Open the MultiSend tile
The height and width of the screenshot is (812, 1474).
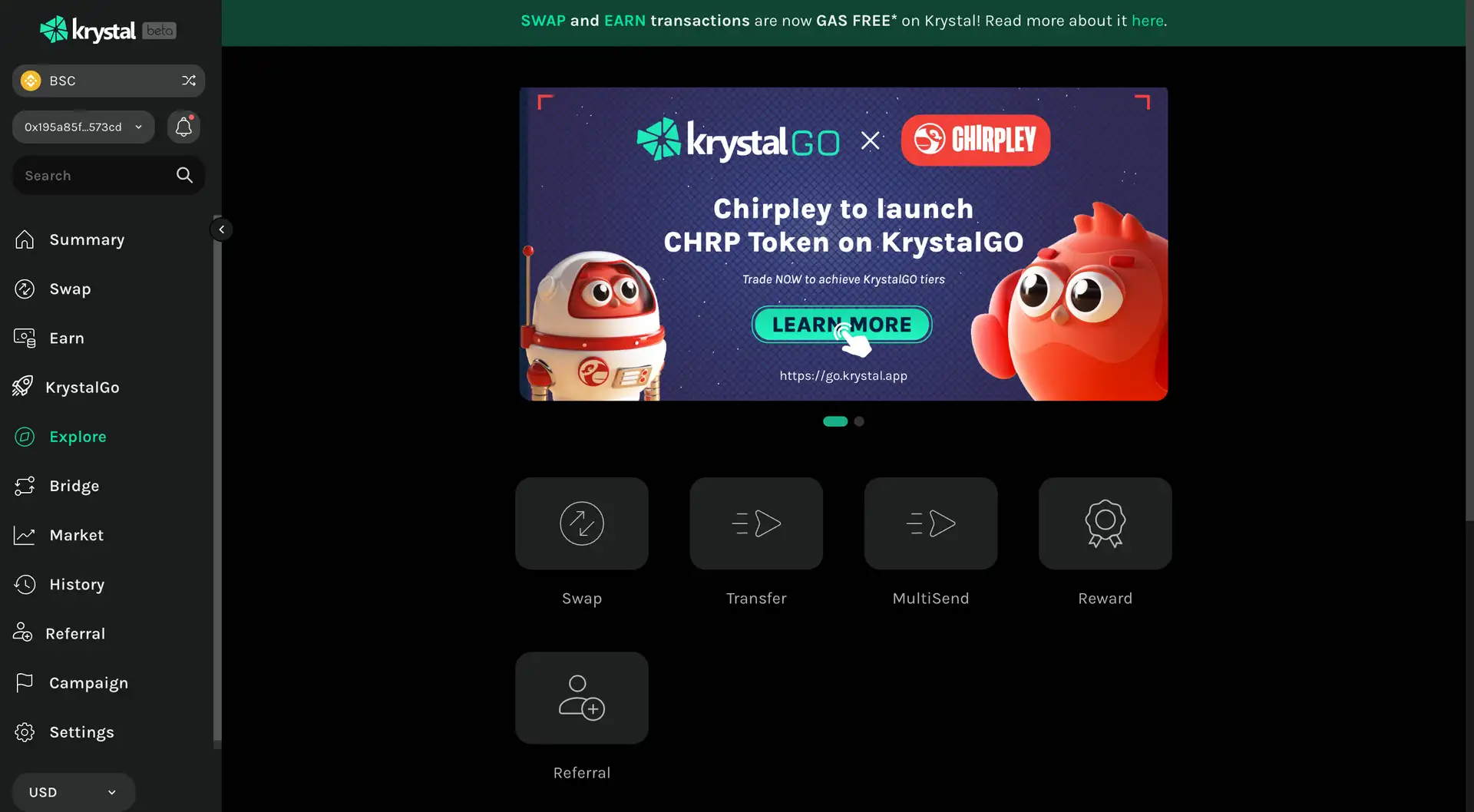930,523
